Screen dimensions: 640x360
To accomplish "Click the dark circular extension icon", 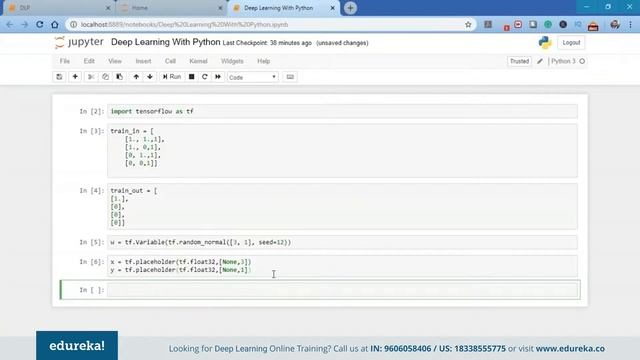I will click(563, 24).
